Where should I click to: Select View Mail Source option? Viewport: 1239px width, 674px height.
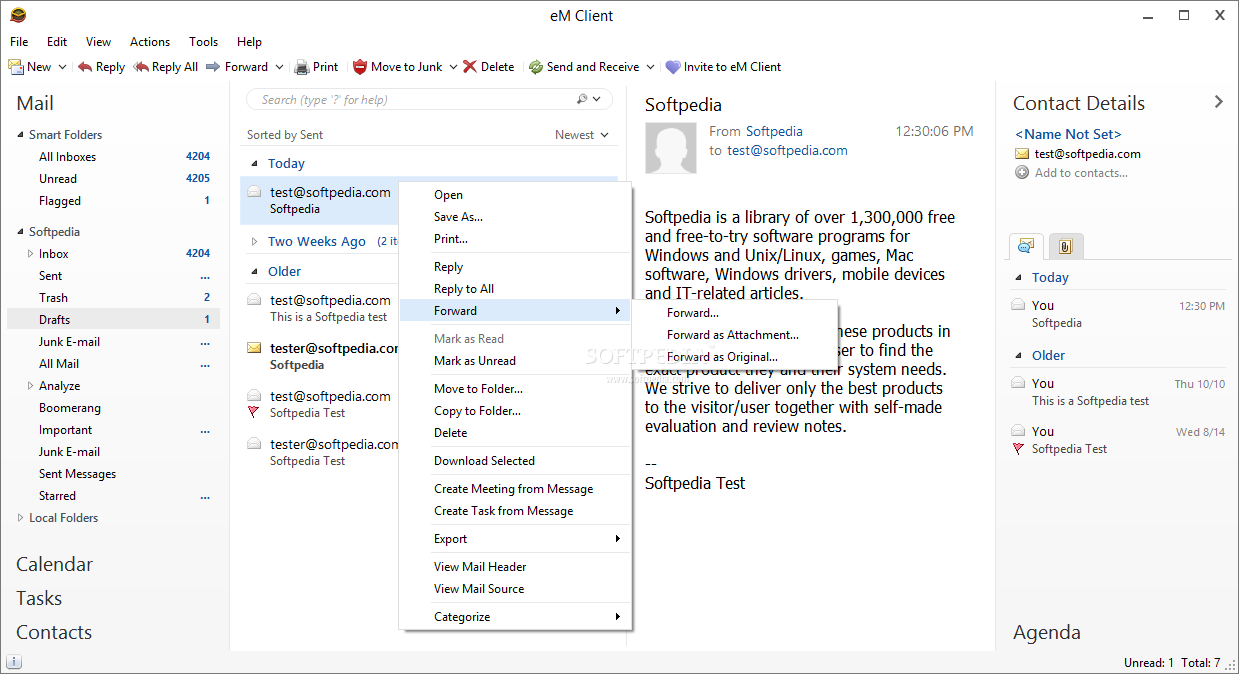(479, 589)
